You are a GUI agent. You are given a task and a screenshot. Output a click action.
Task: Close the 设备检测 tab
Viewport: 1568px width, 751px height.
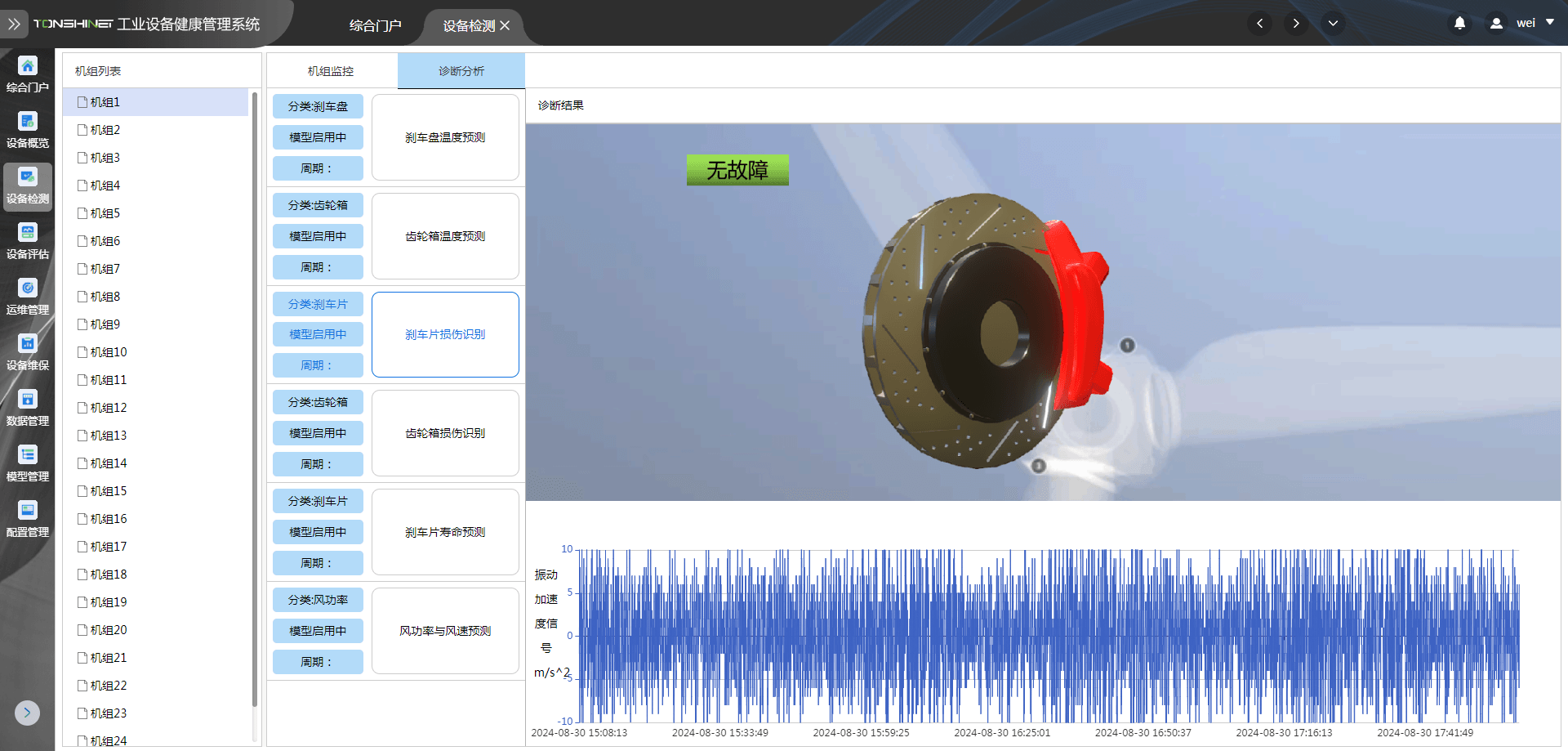(x=505, y=26)
